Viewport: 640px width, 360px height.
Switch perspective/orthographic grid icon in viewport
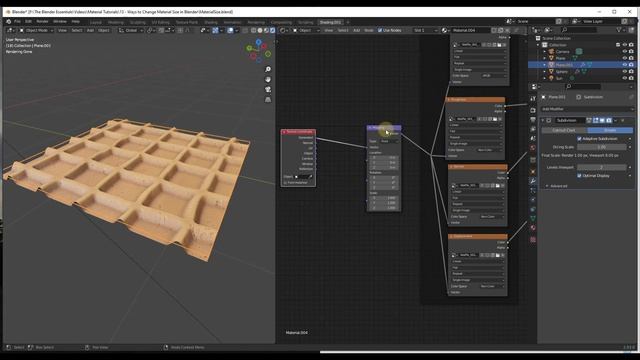click(x=268, y=100)
